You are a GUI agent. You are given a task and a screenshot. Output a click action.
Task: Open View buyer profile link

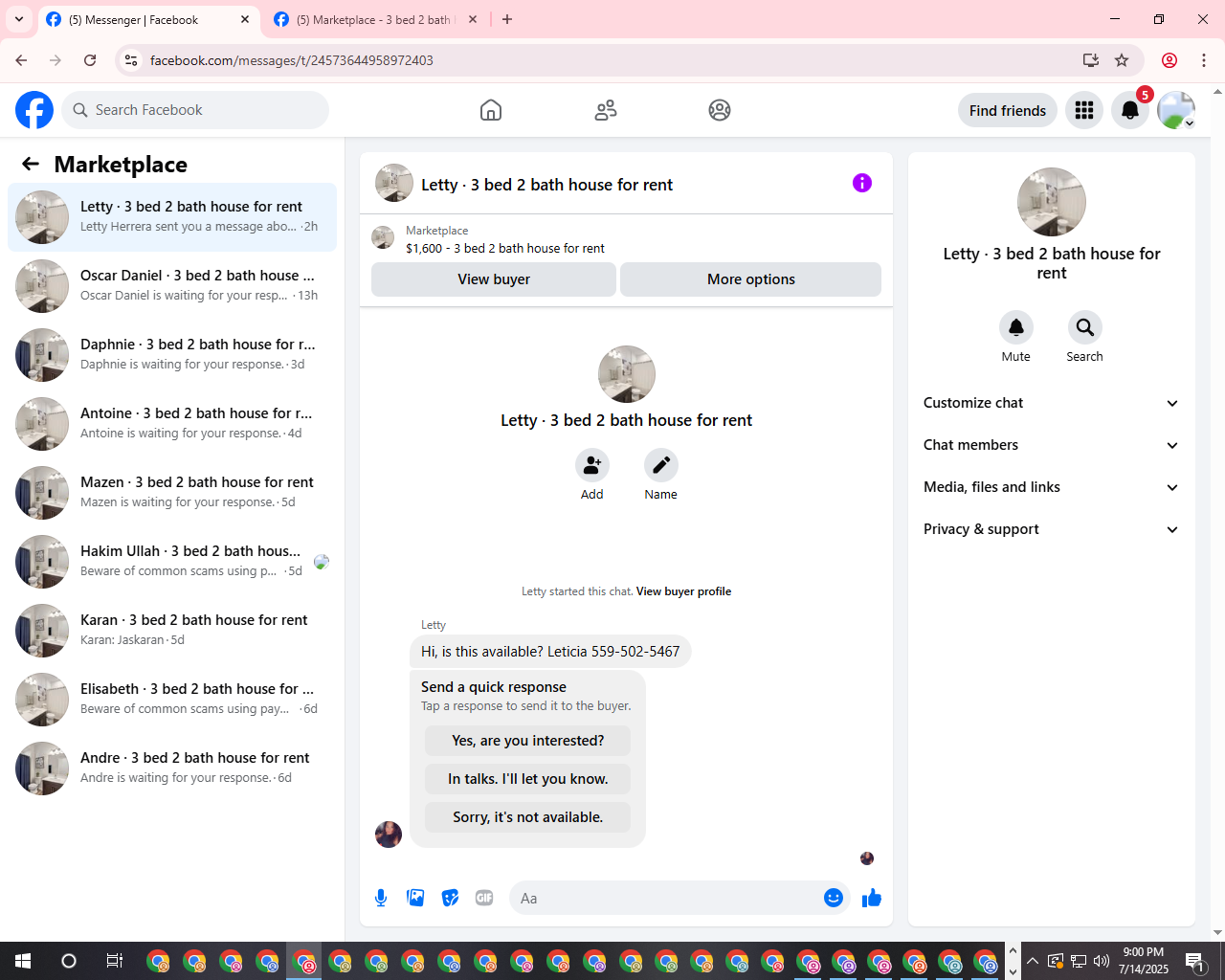click(683, 591)
